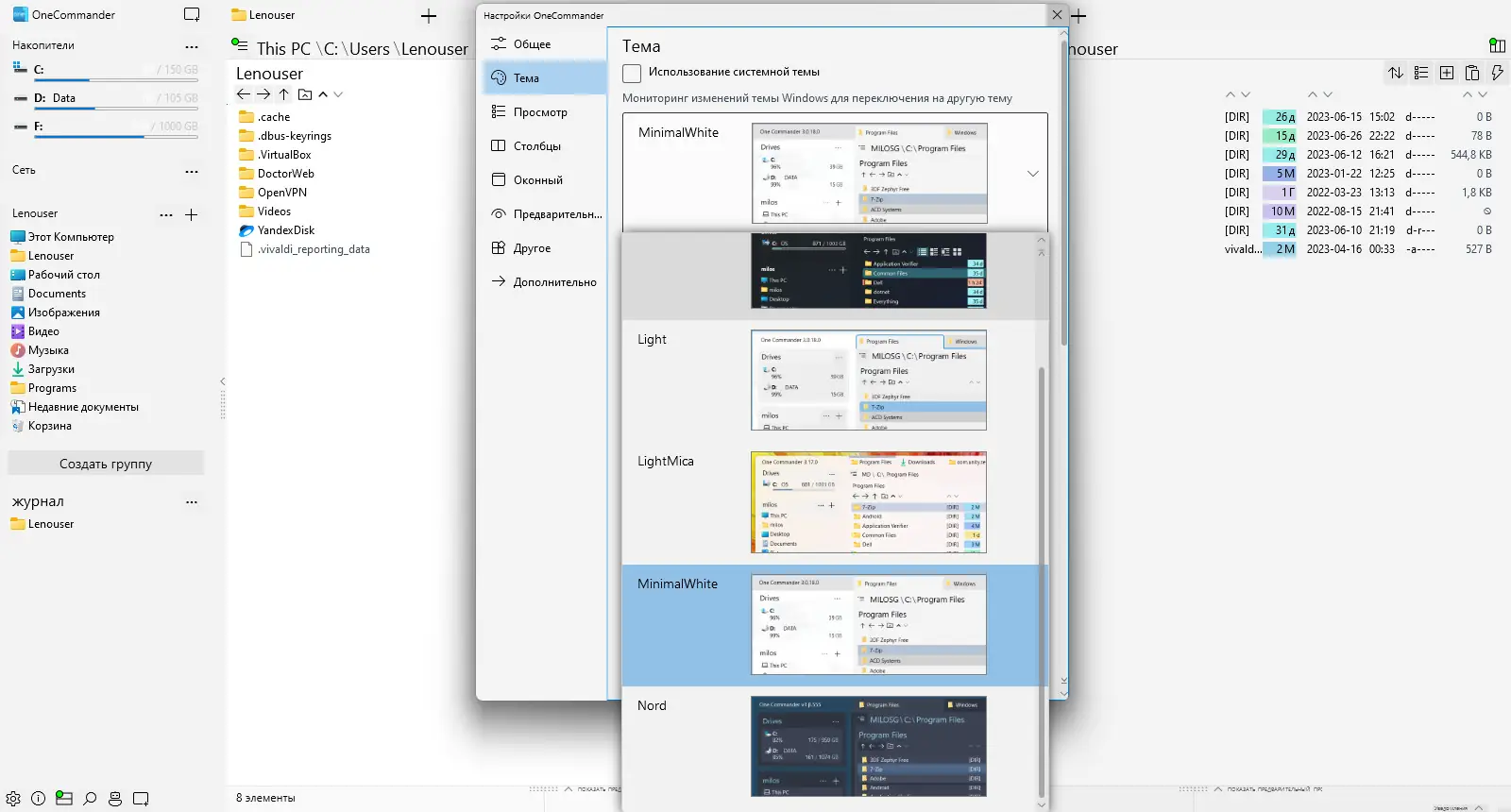The image size is (1511, 812).
Task: Add a new tab next to the Lenouser tab
Action: click(x=429, y=15)
